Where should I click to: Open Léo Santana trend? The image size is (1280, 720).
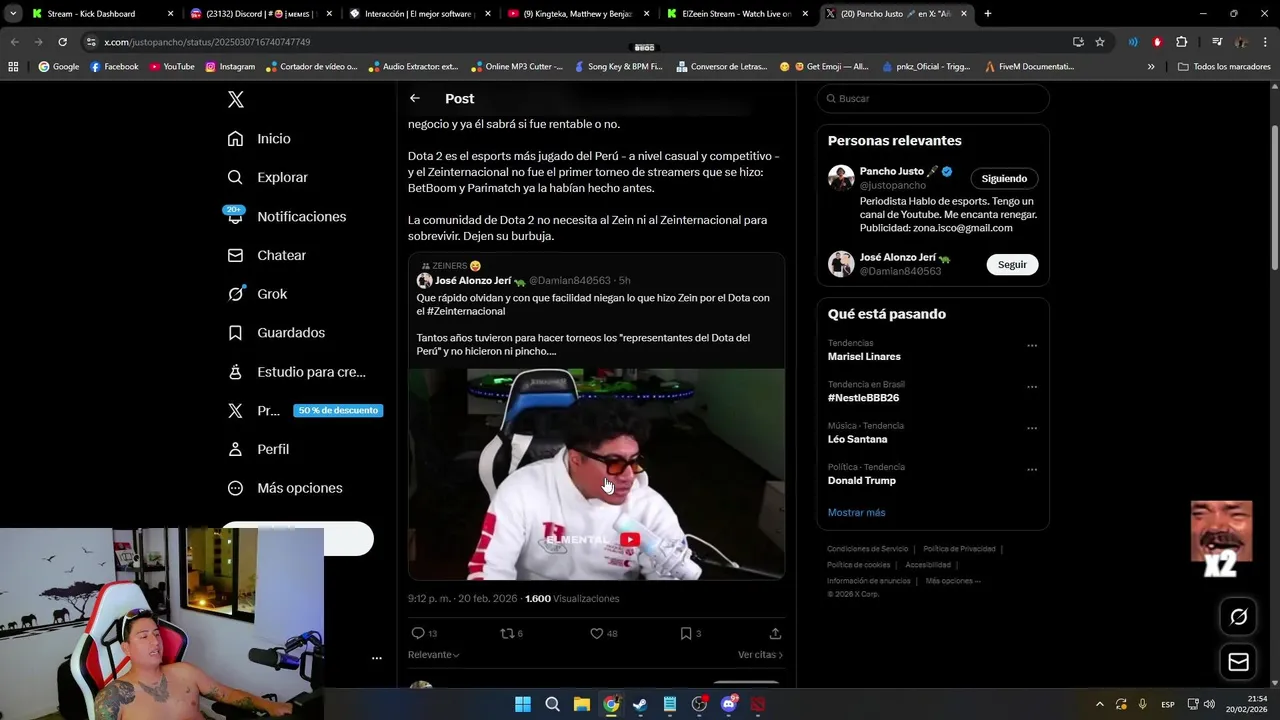coord(857,439)
